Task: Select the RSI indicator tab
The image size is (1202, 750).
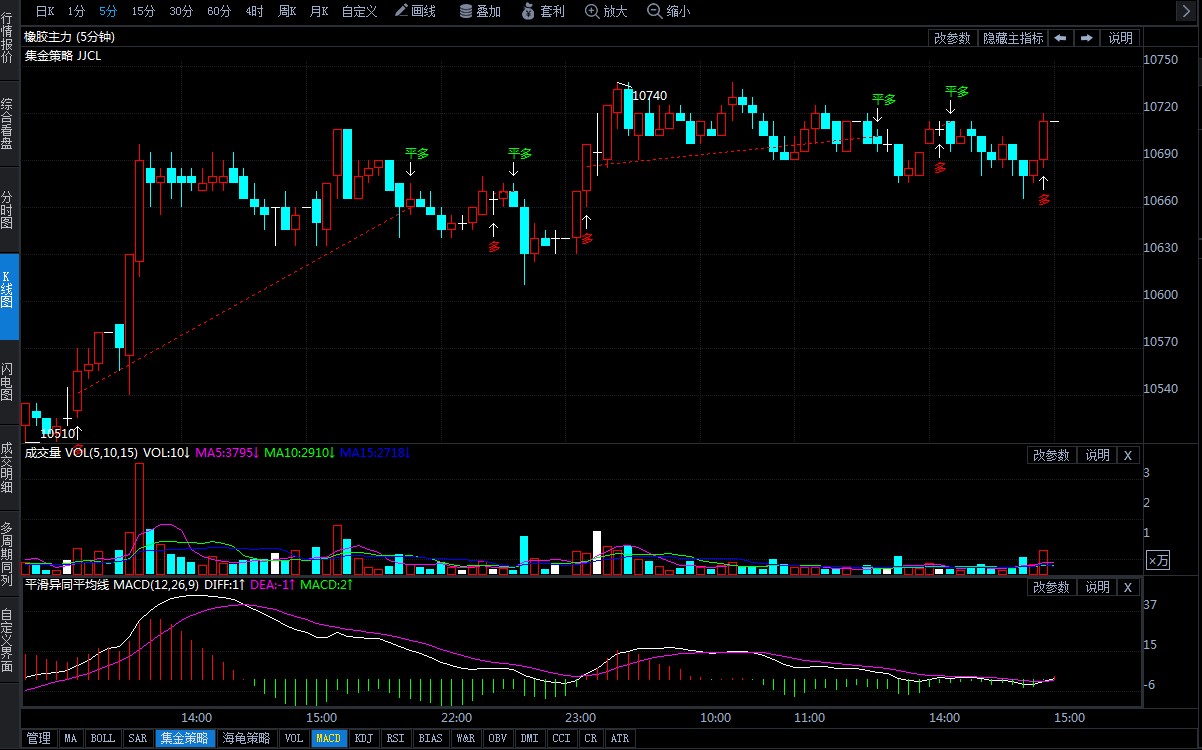Action: click(396, 739)
